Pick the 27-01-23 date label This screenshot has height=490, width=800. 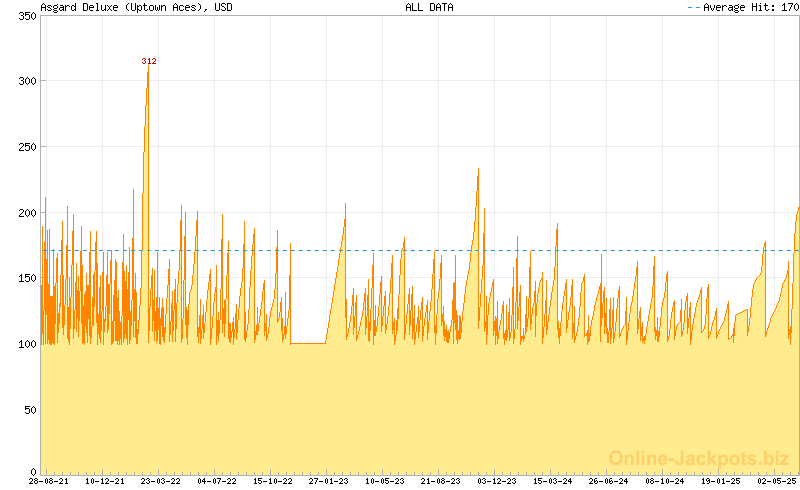(329, 481)
